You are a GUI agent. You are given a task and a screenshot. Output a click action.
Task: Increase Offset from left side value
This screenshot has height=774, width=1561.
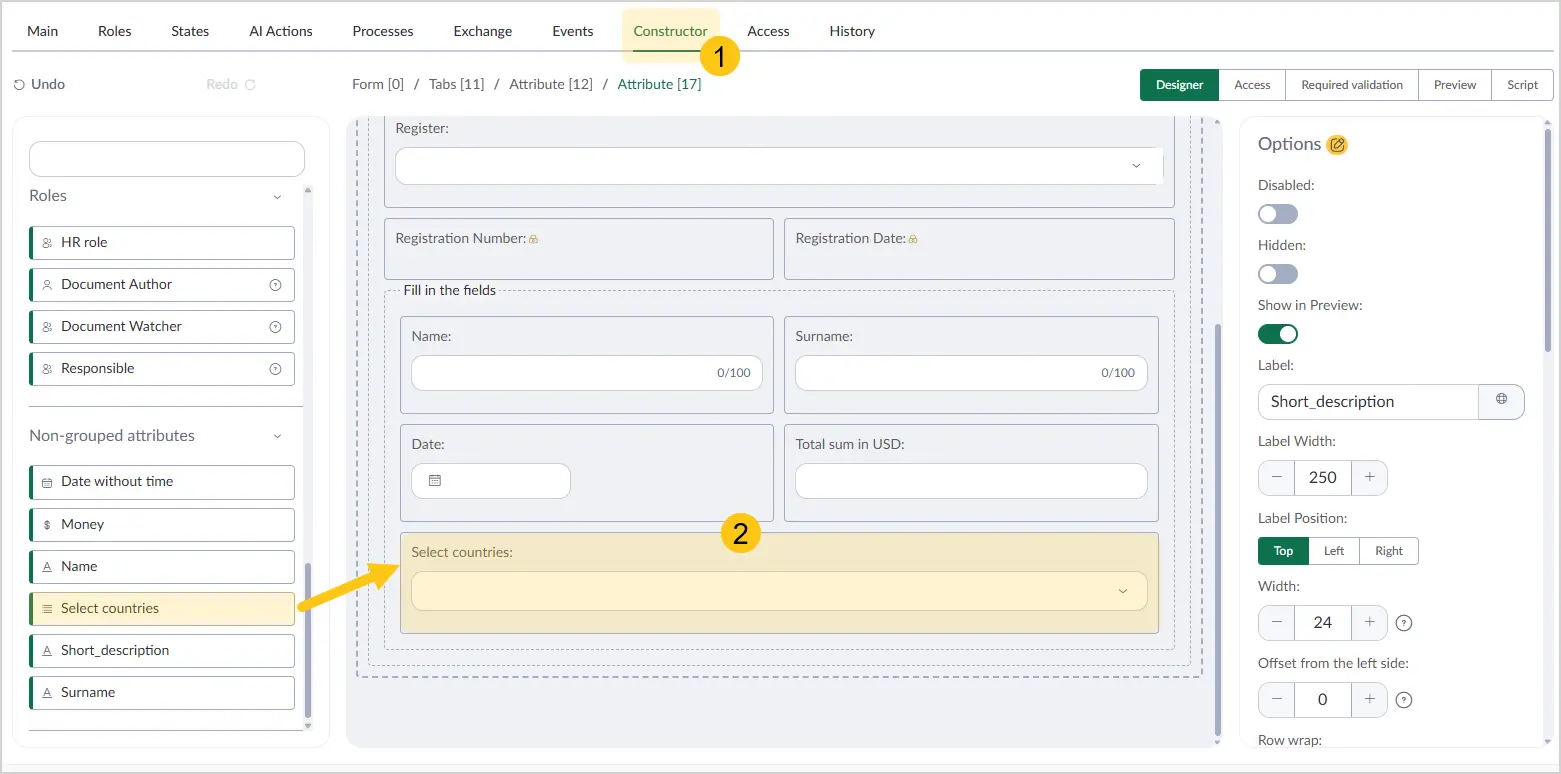point(1369,700)
